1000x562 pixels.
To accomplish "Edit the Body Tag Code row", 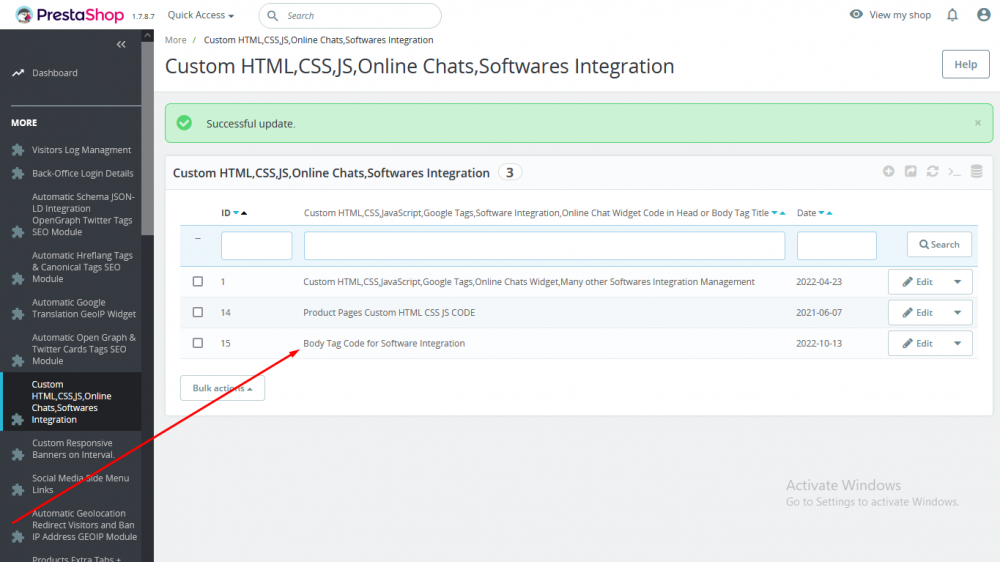I will click(917, 343).
